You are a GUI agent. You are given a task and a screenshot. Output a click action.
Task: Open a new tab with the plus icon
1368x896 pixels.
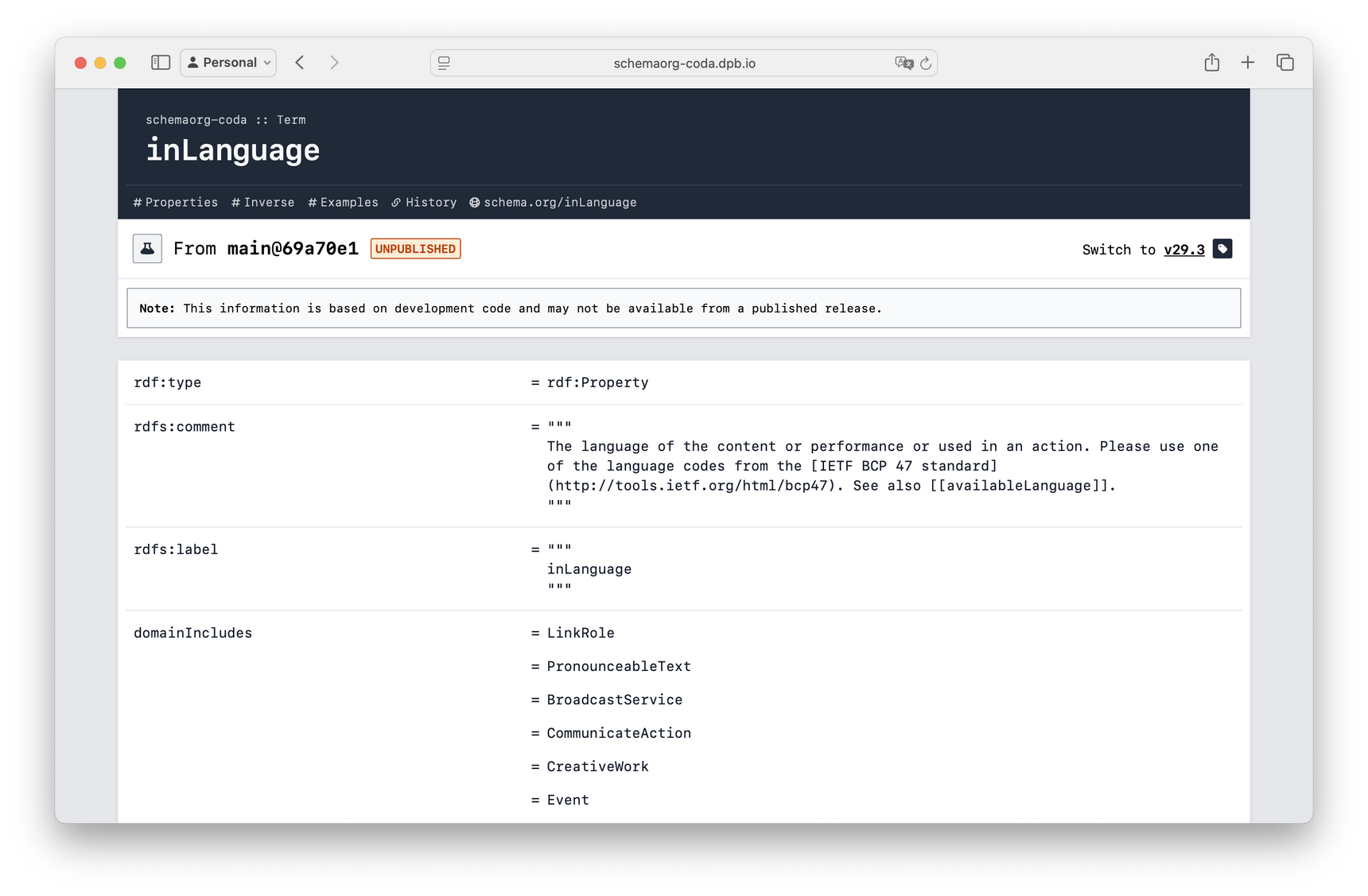[x=1248, y=61]
